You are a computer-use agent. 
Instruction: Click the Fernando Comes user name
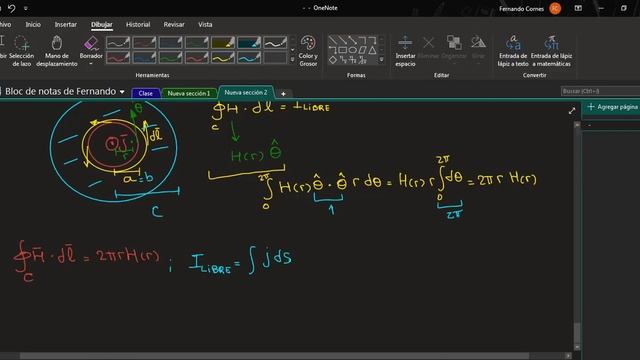[x=521, y=9]
